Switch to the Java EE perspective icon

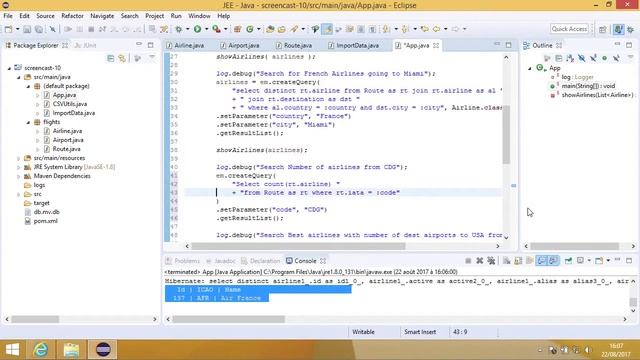(618, 29)
